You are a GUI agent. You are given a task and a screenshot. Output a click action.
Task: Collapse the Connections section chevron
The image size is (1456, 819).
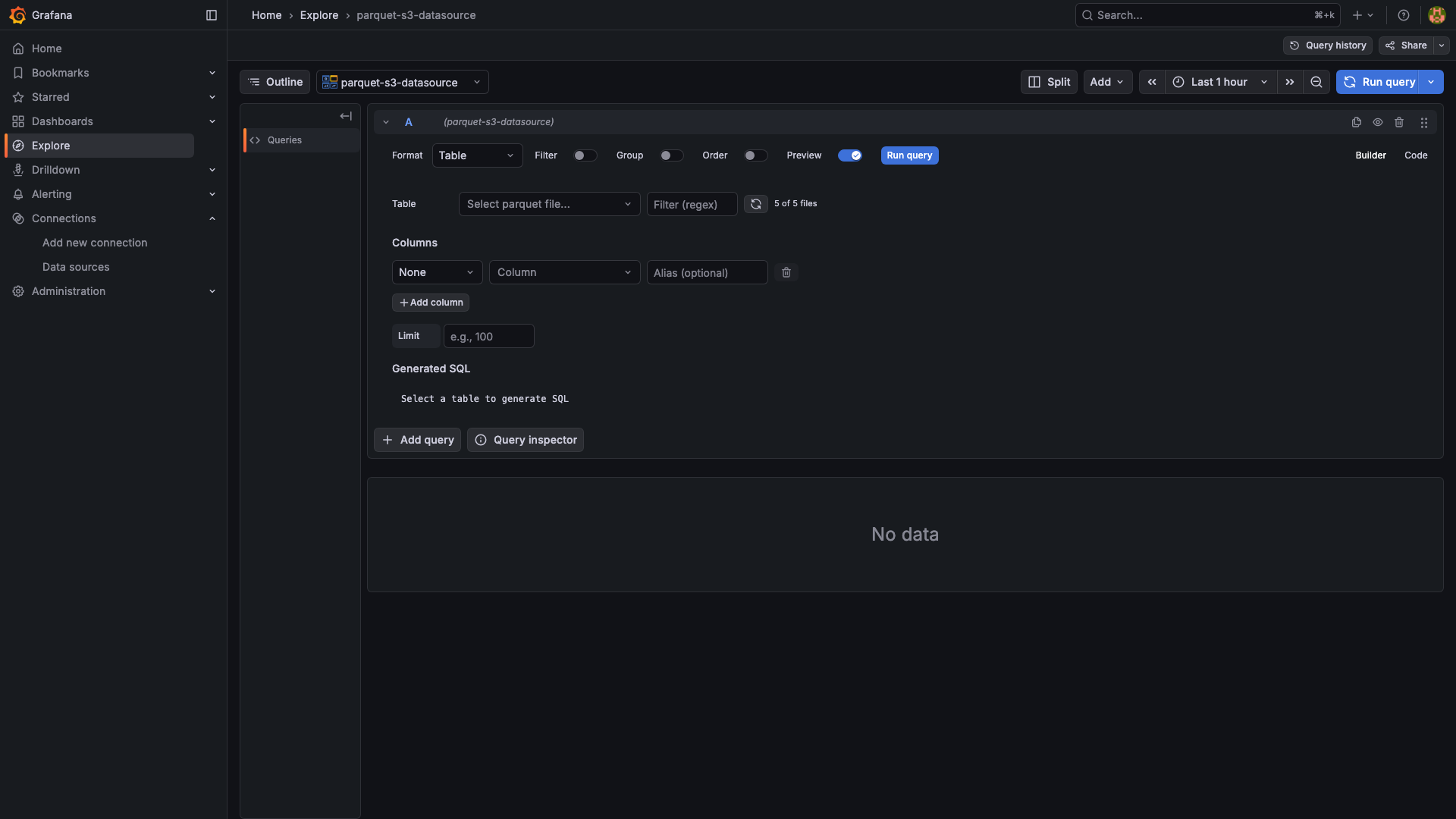point(212,218)
